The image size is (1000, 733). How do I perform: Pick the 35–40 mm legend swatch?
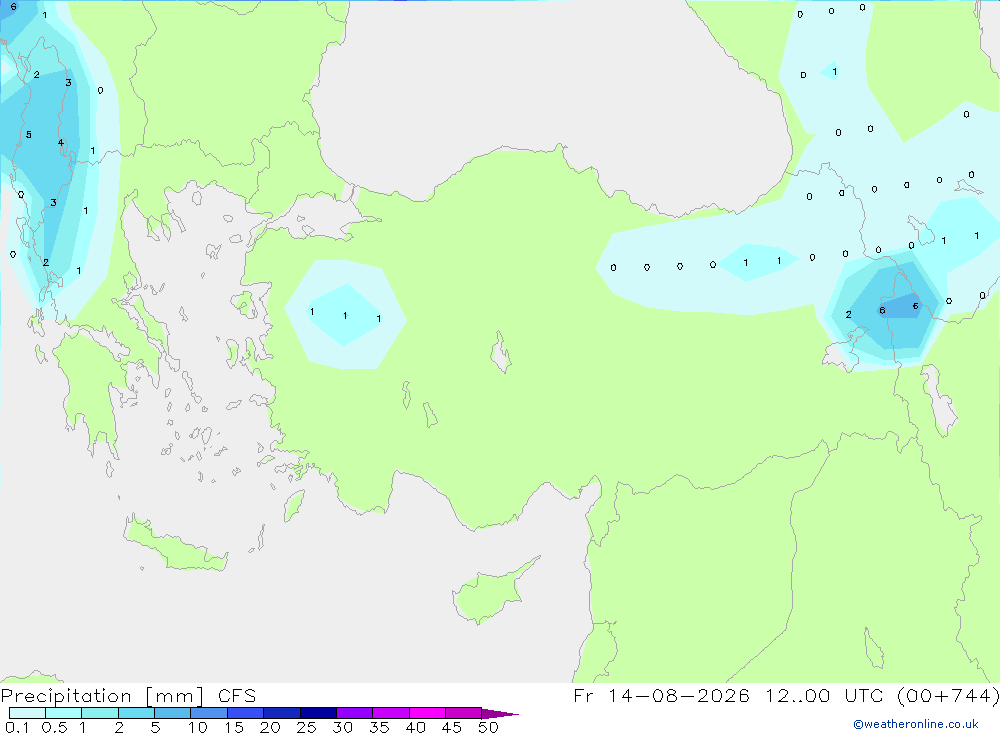coord(390,713)
